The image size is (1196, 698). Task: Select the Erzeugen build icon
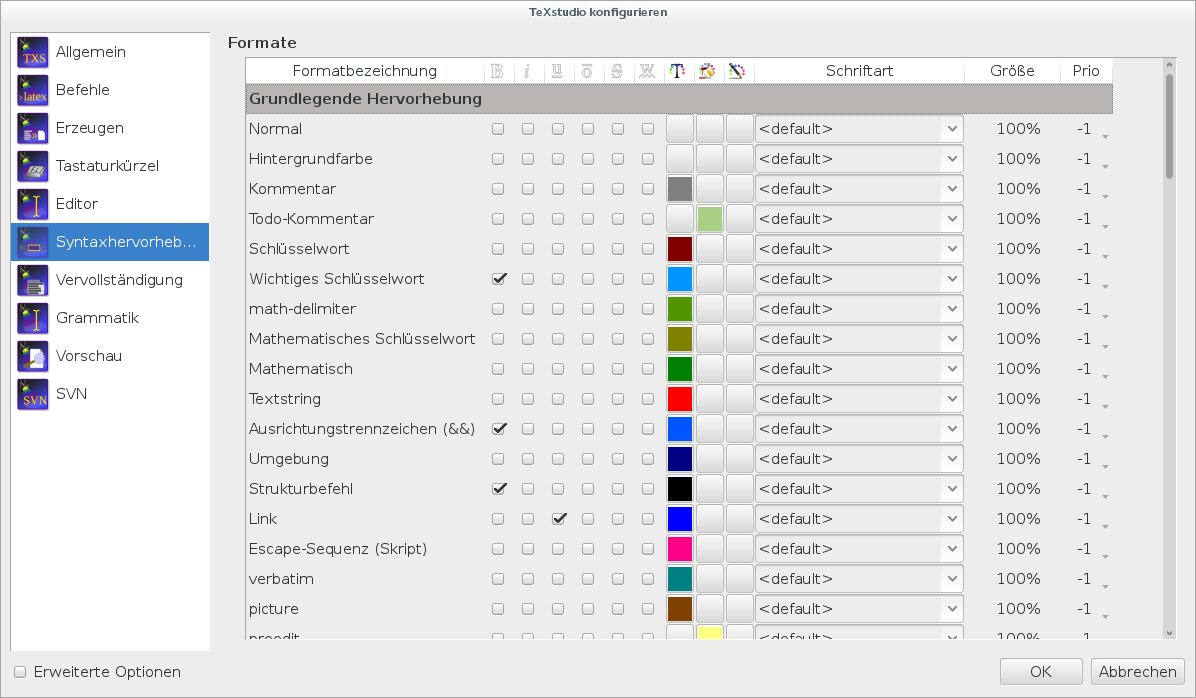pyautogui.click(x=33, y=128)
